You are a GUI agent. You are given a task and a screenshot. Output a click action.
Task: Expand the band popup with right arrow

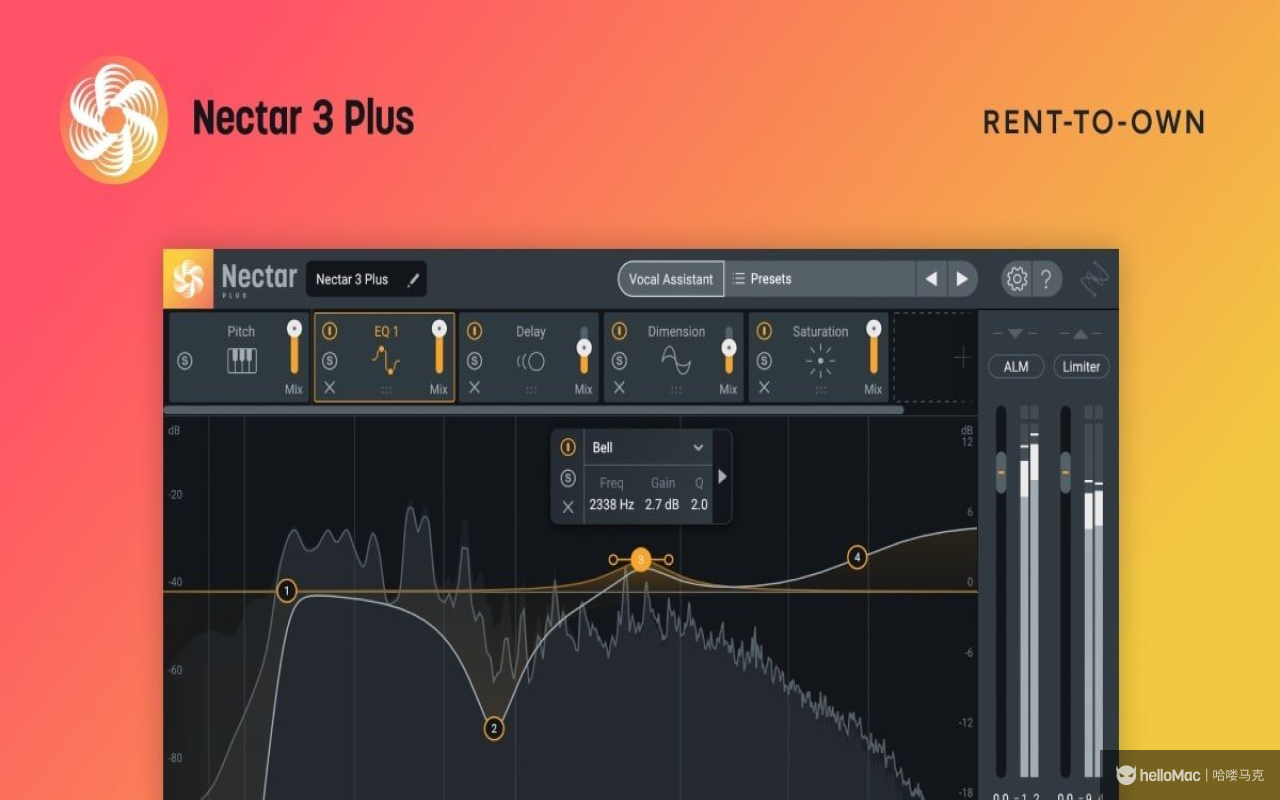tap(722, 477)
